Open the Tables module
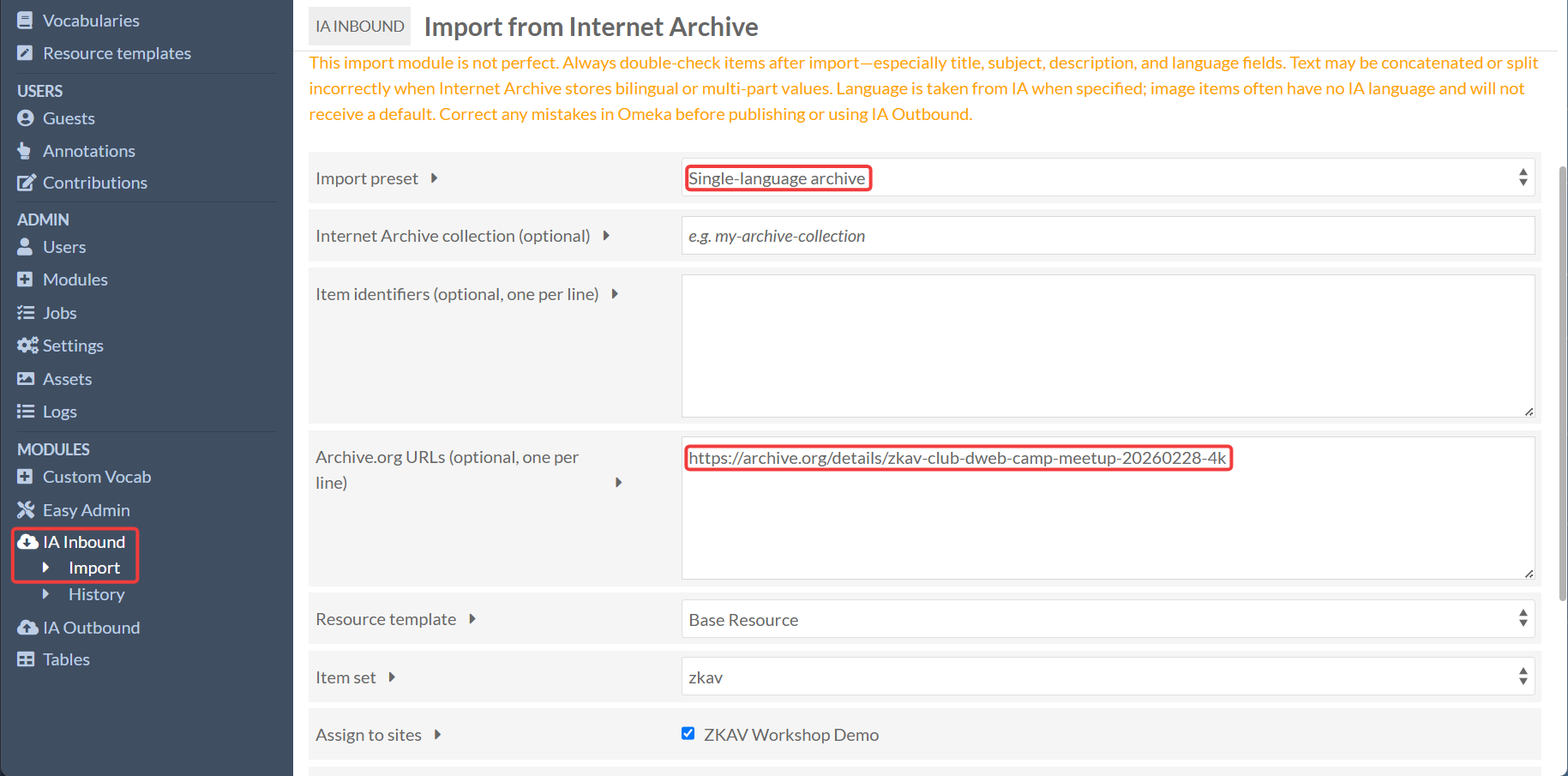Screen dimensions: 1568x776 pos(66,659)
